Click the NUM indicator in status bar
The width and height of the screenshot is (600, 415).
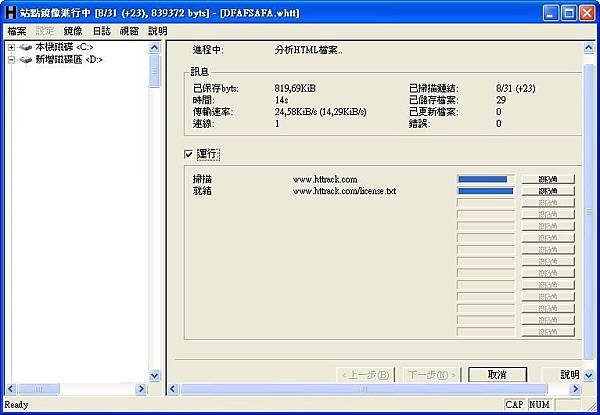pos(539,405)
